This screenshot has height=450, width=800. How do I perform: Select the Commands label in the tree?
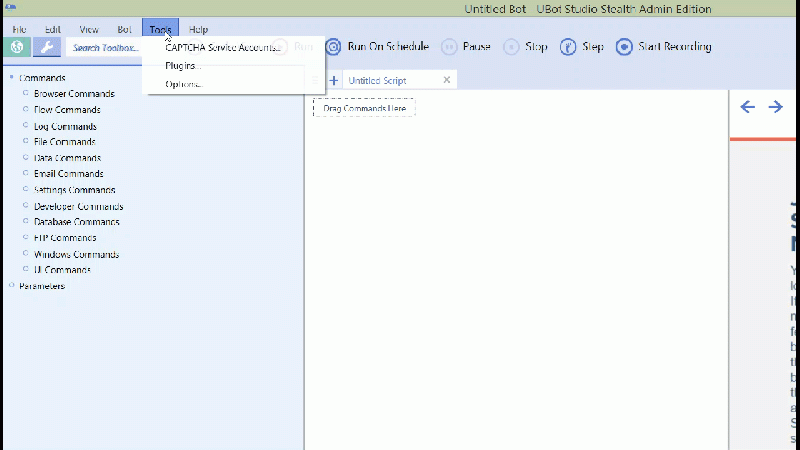(x=42, y=78)
